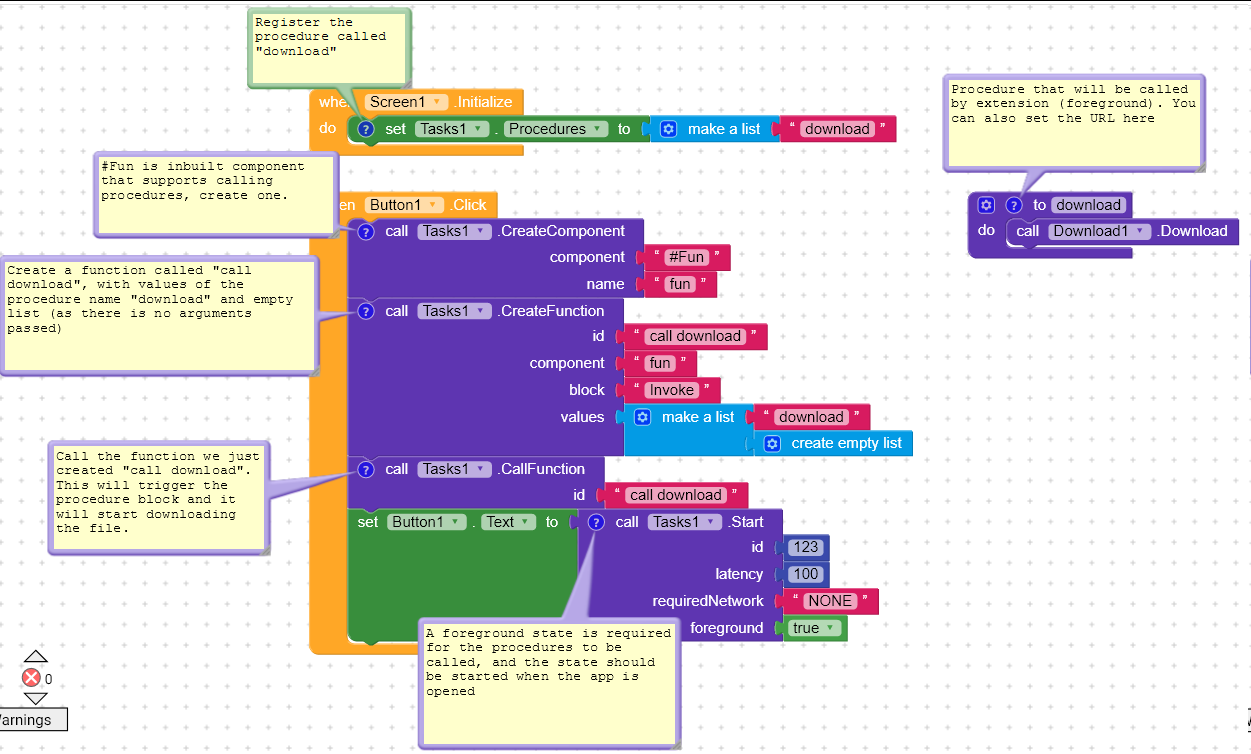Viewport: 1251px width, 754px height.
Task: Click comment about '#Fun is inbuilt component'
Action: tap(214, 195)
